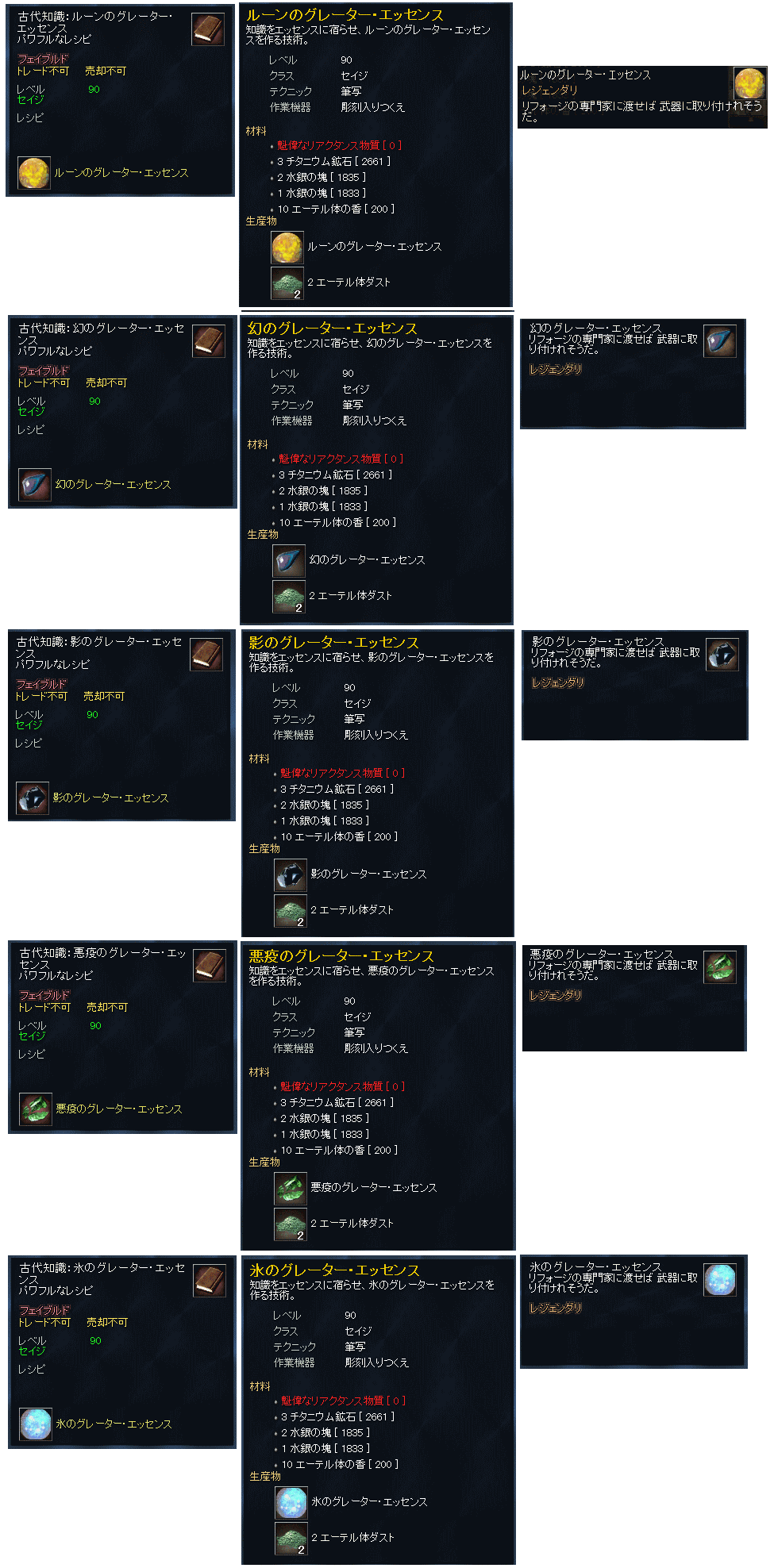Click the blue 幻のグレーター・エッセンス icon under 生産物

(289, 560)
